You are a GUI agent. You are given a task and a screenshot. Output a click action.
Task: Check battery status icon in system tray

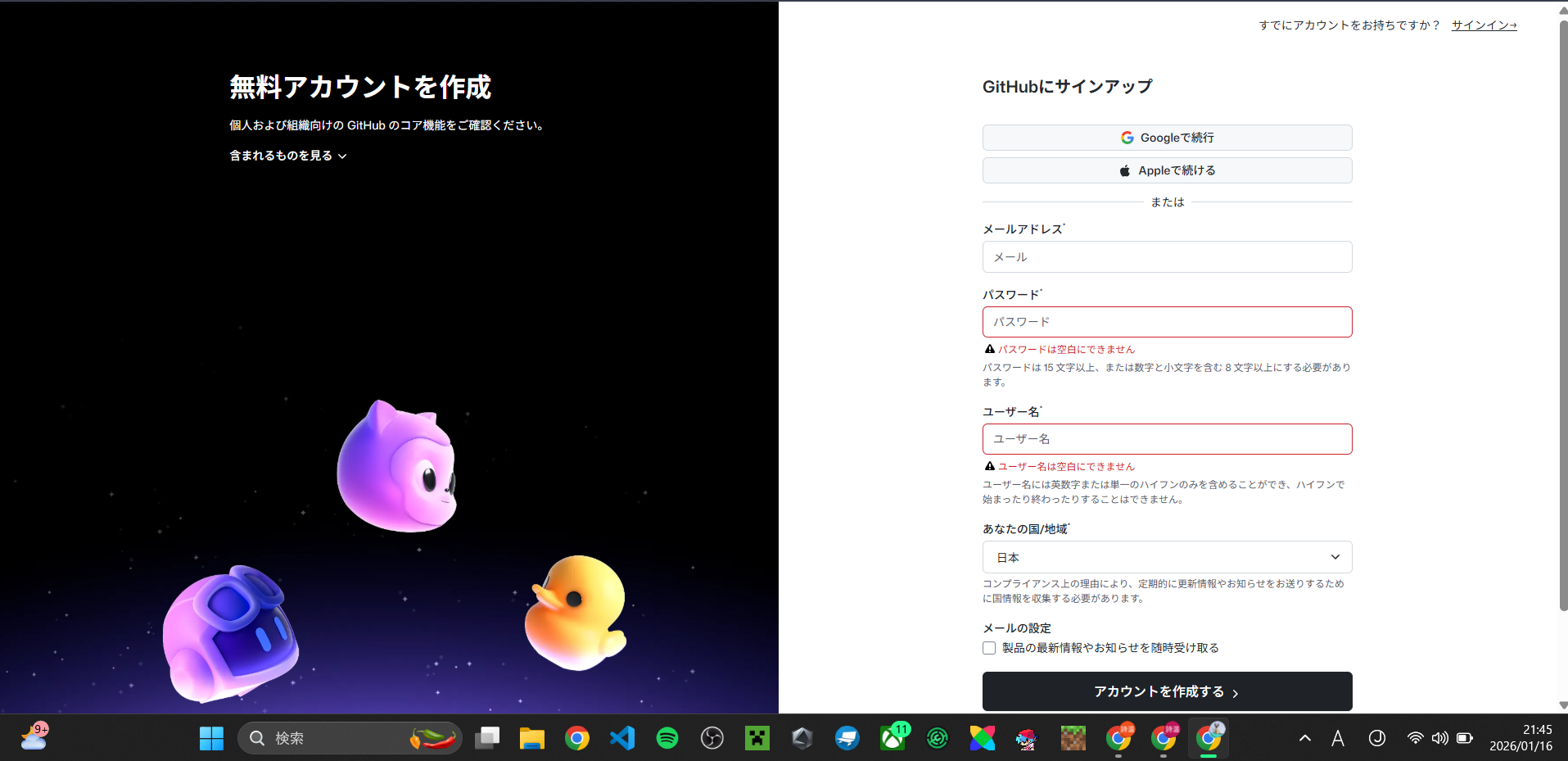1464,737
